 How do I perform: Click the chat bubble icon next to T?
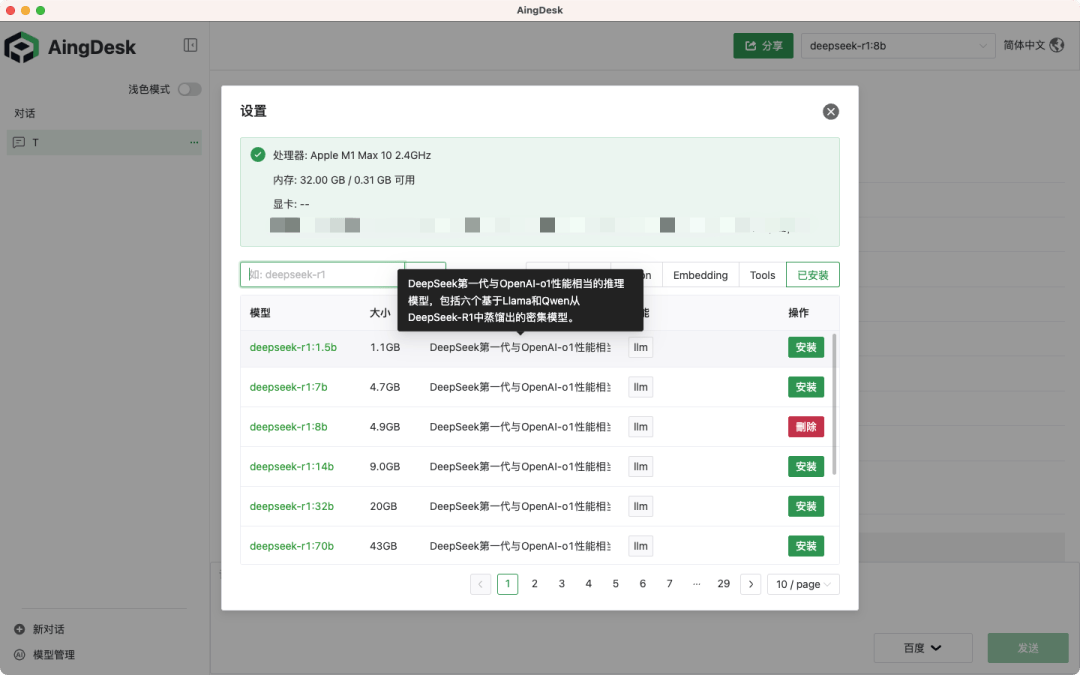pos(19,142)
